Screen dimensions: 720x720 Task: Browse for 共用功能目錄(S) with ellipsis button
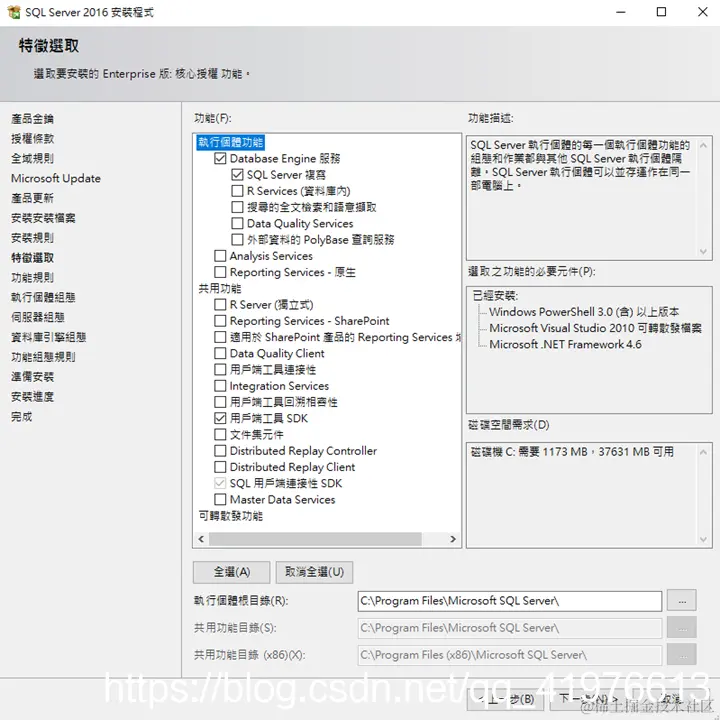click(x=681, y=628)
